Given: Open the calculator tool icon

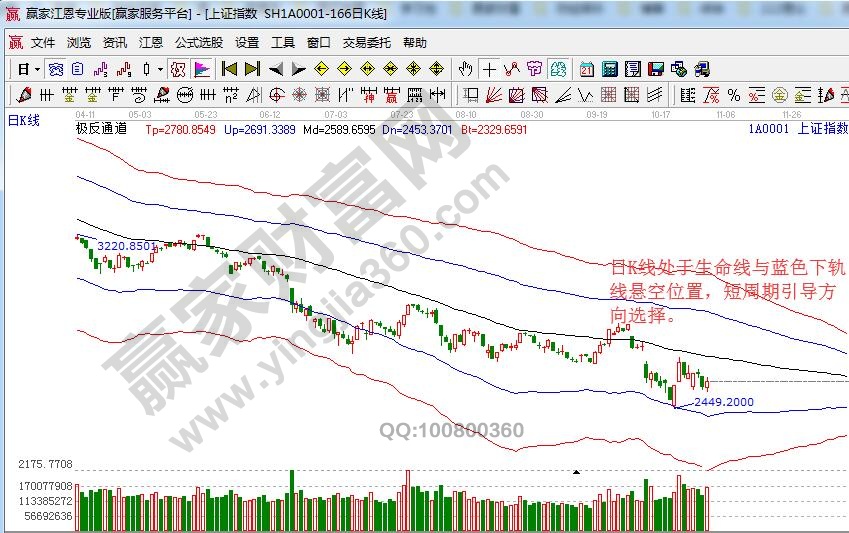Looking at the screenshot, I should 609,69.
